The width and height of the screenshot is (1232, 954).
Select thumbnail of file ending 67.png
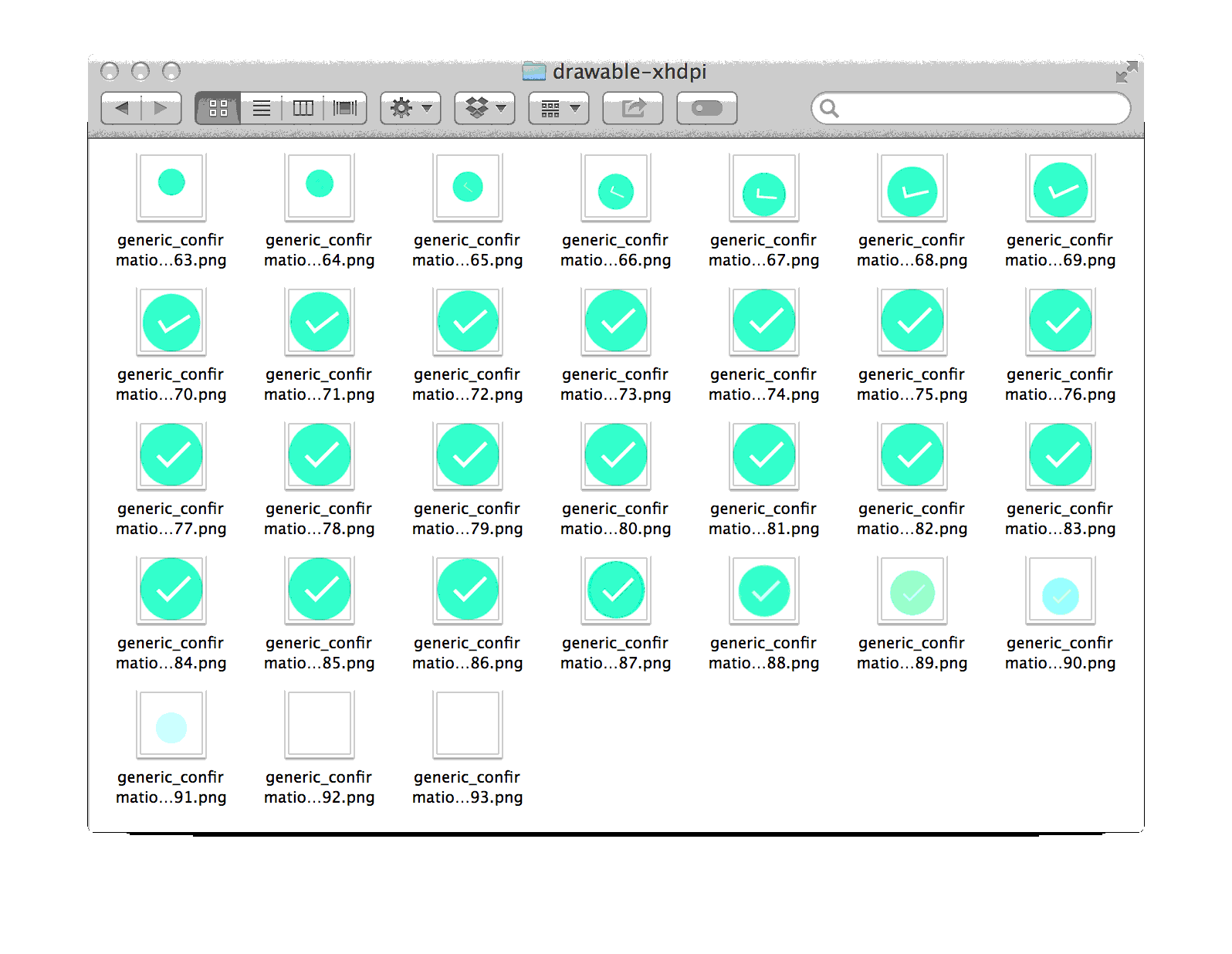(x=764, y=188)
